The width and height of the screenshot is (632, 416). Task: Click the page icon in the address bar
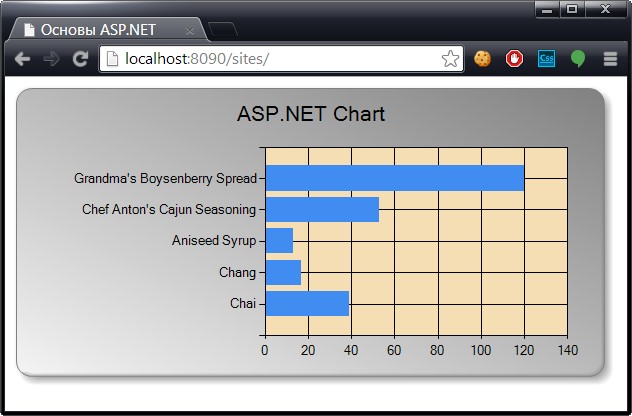[x=112, y=59]
